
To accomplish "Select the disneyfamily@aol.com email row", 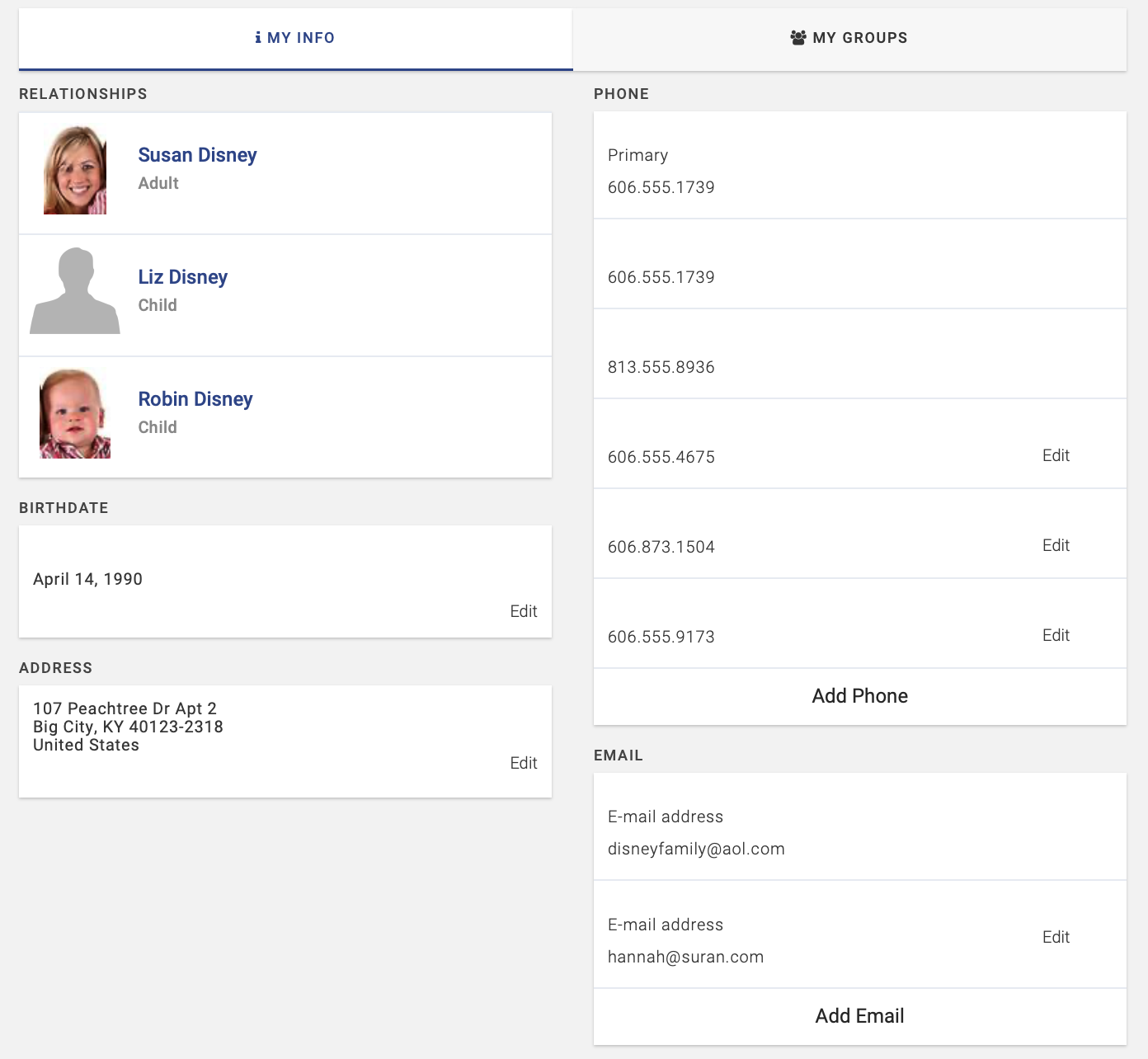I will [859, 832].
